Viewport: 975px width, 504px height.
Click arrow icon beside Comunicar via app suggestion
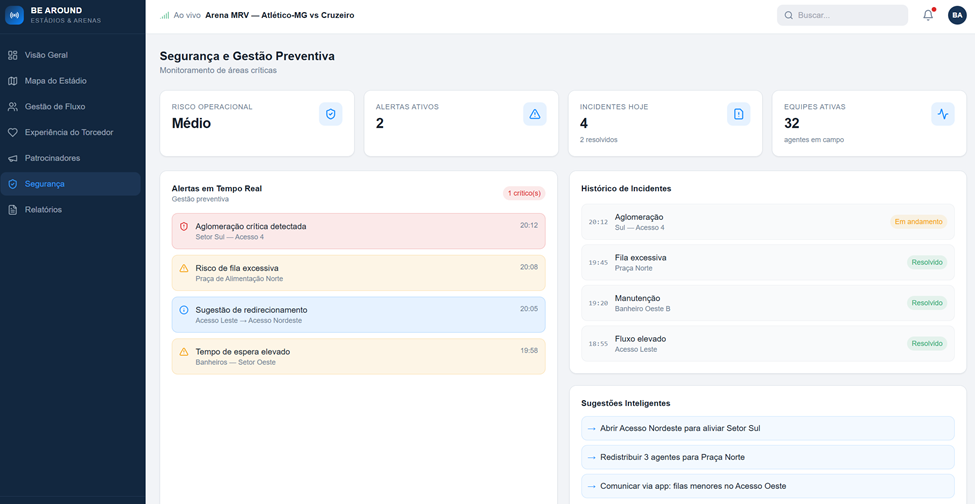[x=592, y=486]
